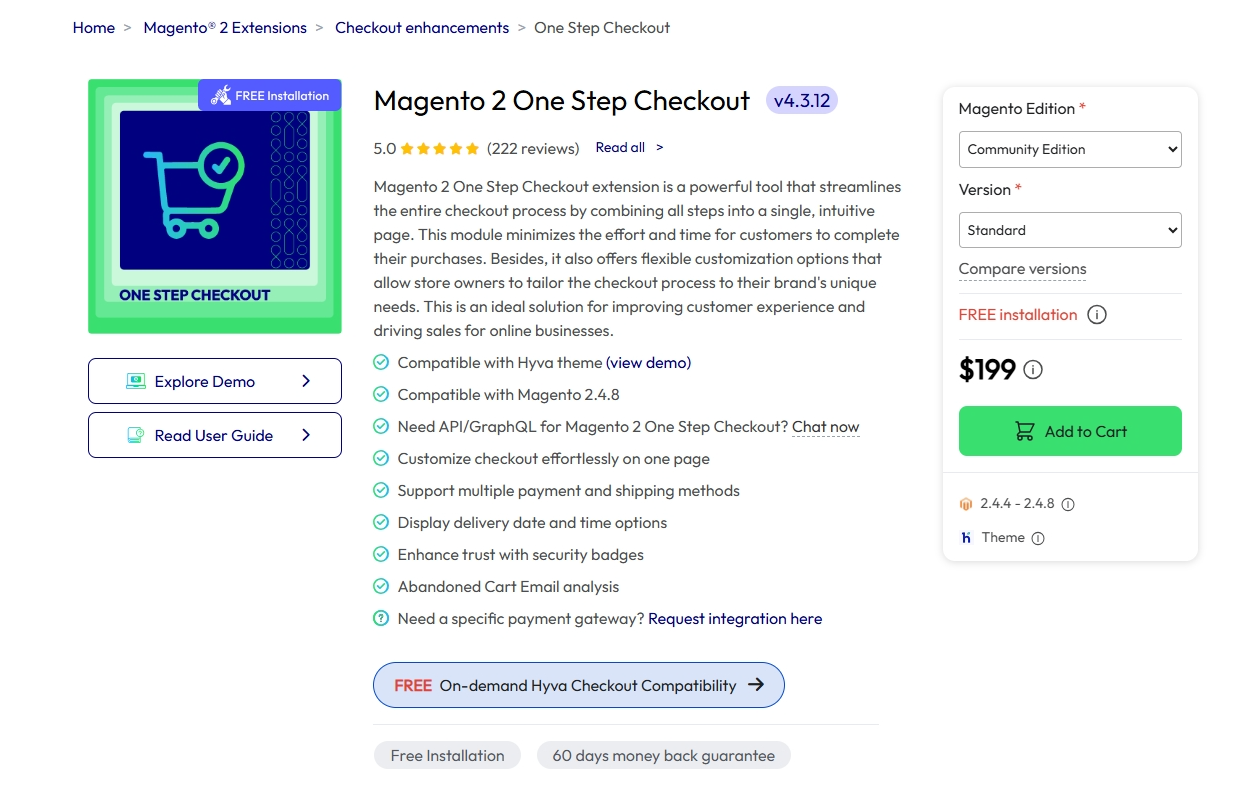Click the question mark icon beside payment gateway line
This screenshot has height=792, width=1253.
(381, 618)
